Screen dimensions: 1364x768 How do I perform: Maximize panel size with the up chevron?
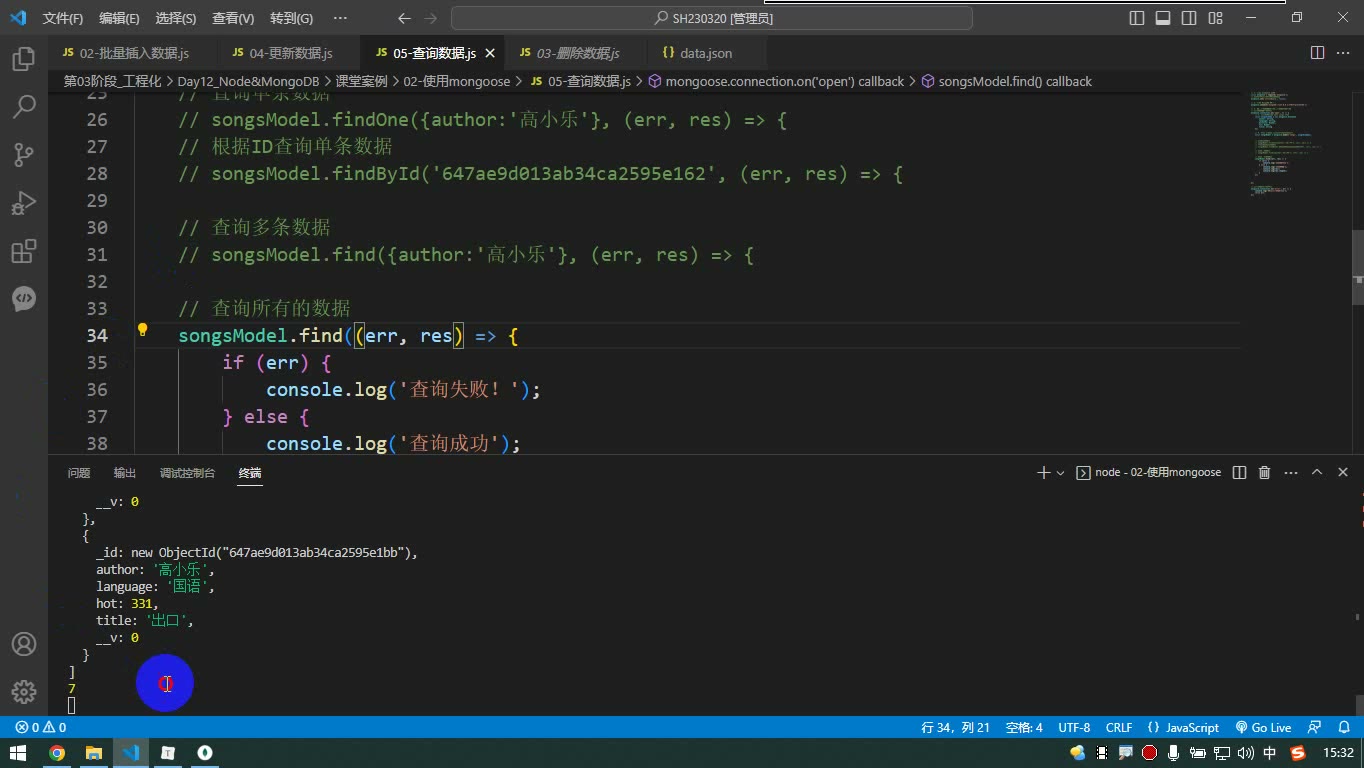point(1317,472)
